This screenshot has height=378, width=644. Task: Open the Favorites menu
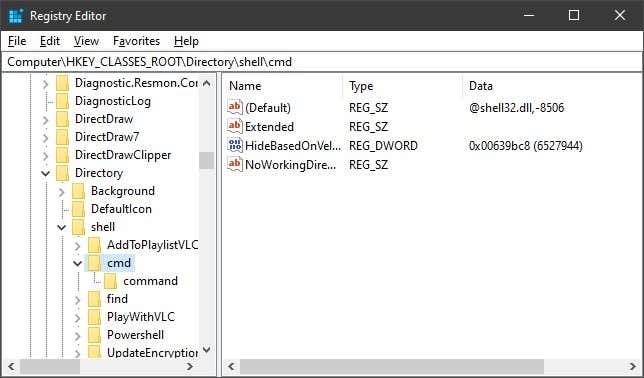[x=136, y=41]
